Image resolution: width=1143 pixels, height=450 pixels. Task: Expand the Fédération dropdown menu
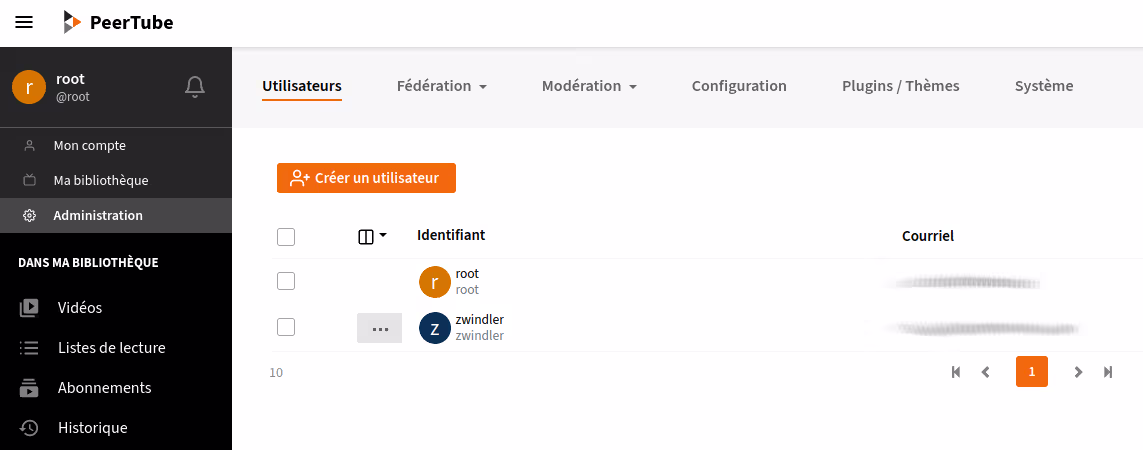(x=441, y=86)
